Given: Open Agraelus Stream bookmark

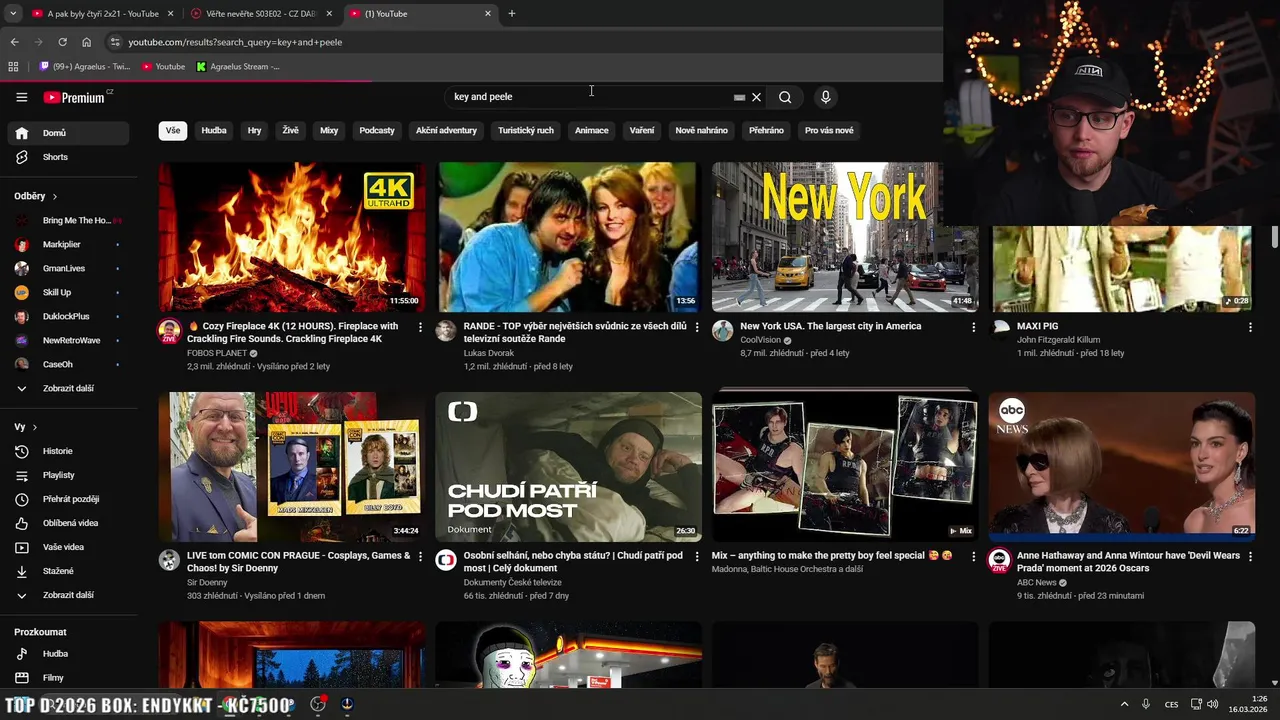Looking at the screenshot, I should (x=238, y=67).
